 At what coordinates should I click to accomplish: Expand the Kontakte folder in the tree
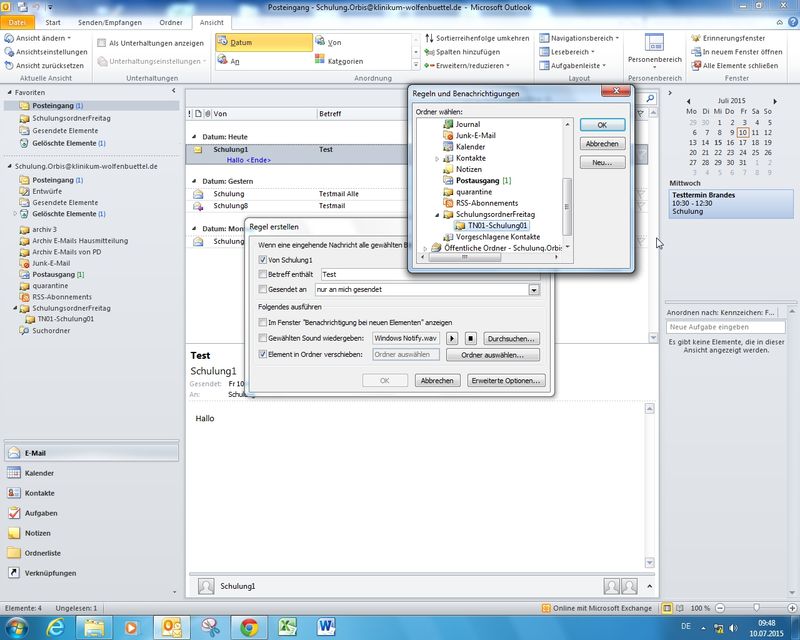tap(437, 159)
